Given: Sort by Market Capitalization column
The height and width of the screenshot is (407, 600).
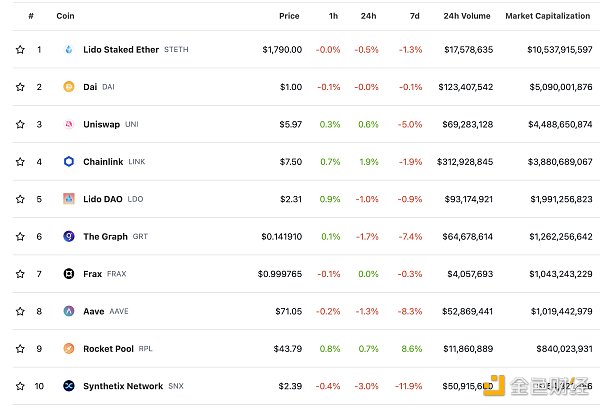Looking at the screenshot, I should point(548,16).
